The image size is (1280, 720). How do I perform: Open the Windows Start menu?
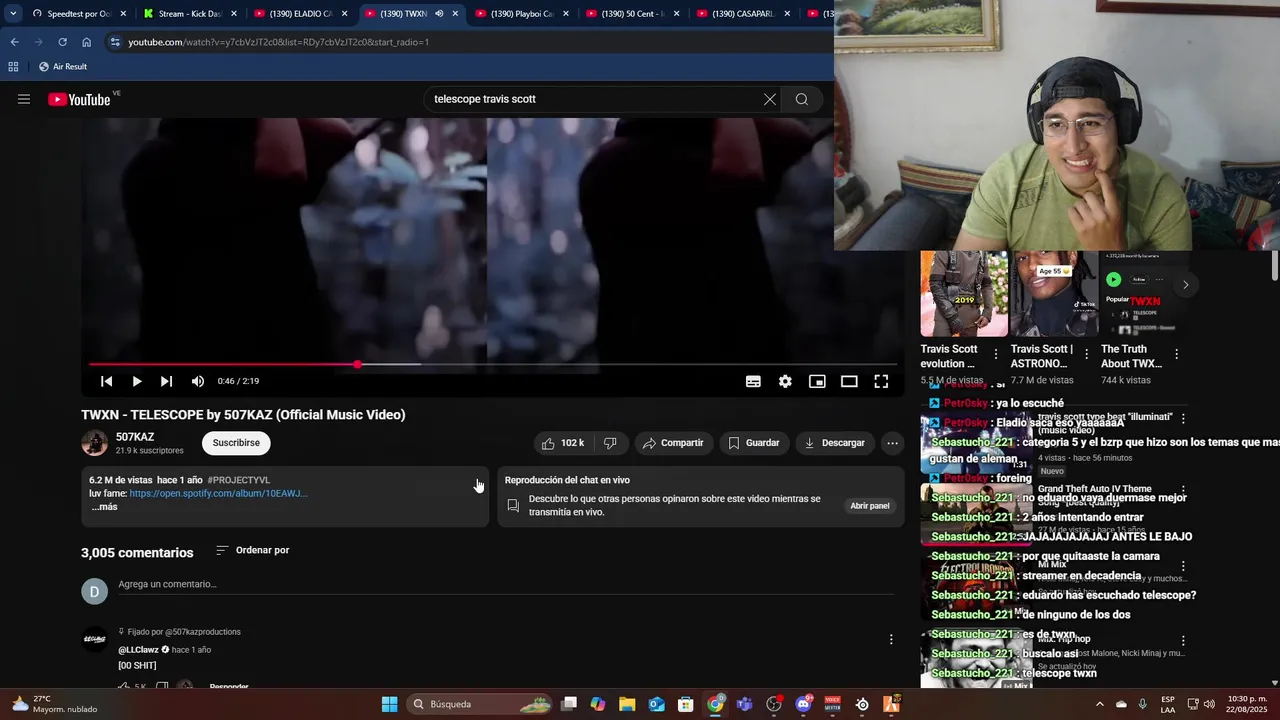pos(389,704)
